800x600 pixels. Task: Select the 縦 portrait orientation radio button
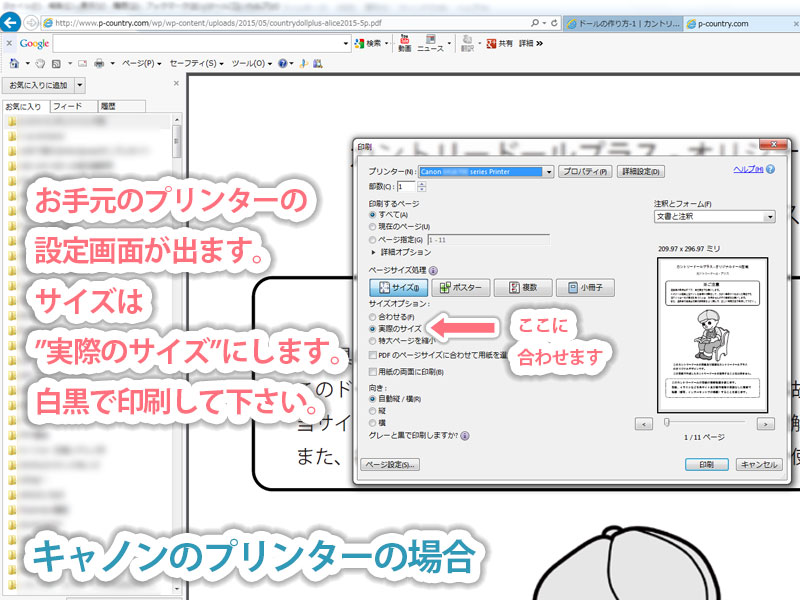(372, 411)
